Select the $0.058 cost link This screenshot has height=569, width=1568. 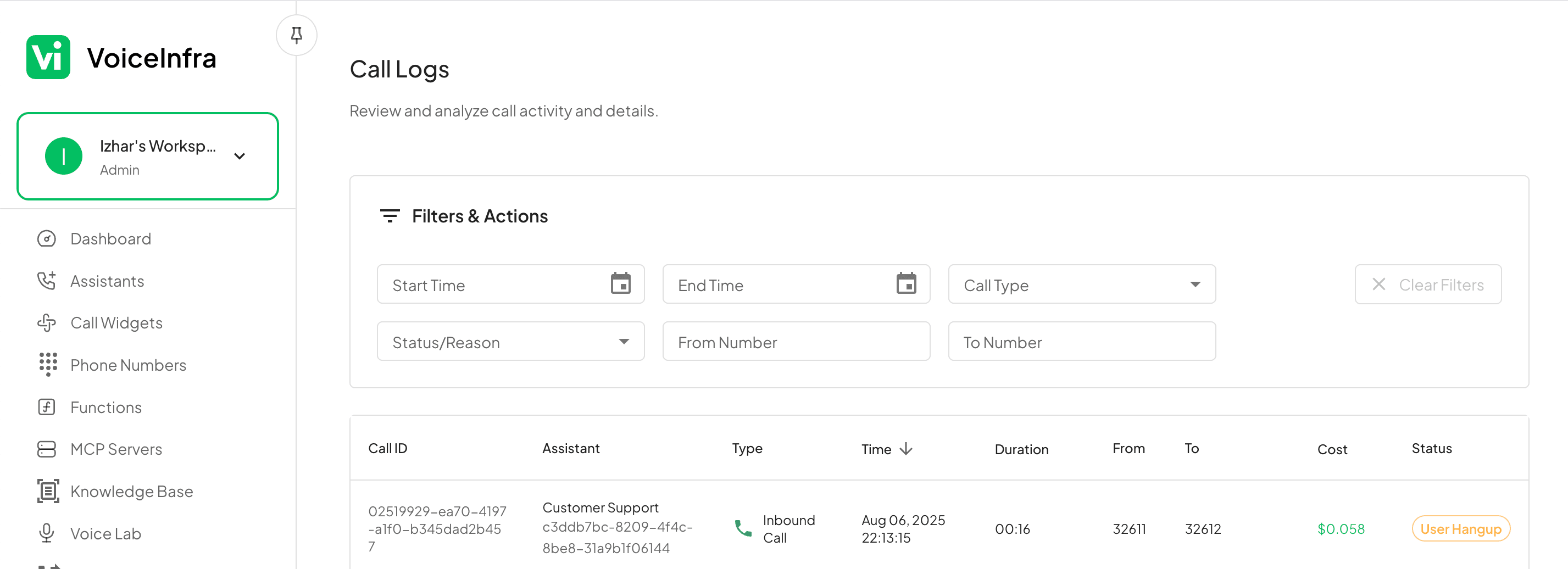point(1341,528)
